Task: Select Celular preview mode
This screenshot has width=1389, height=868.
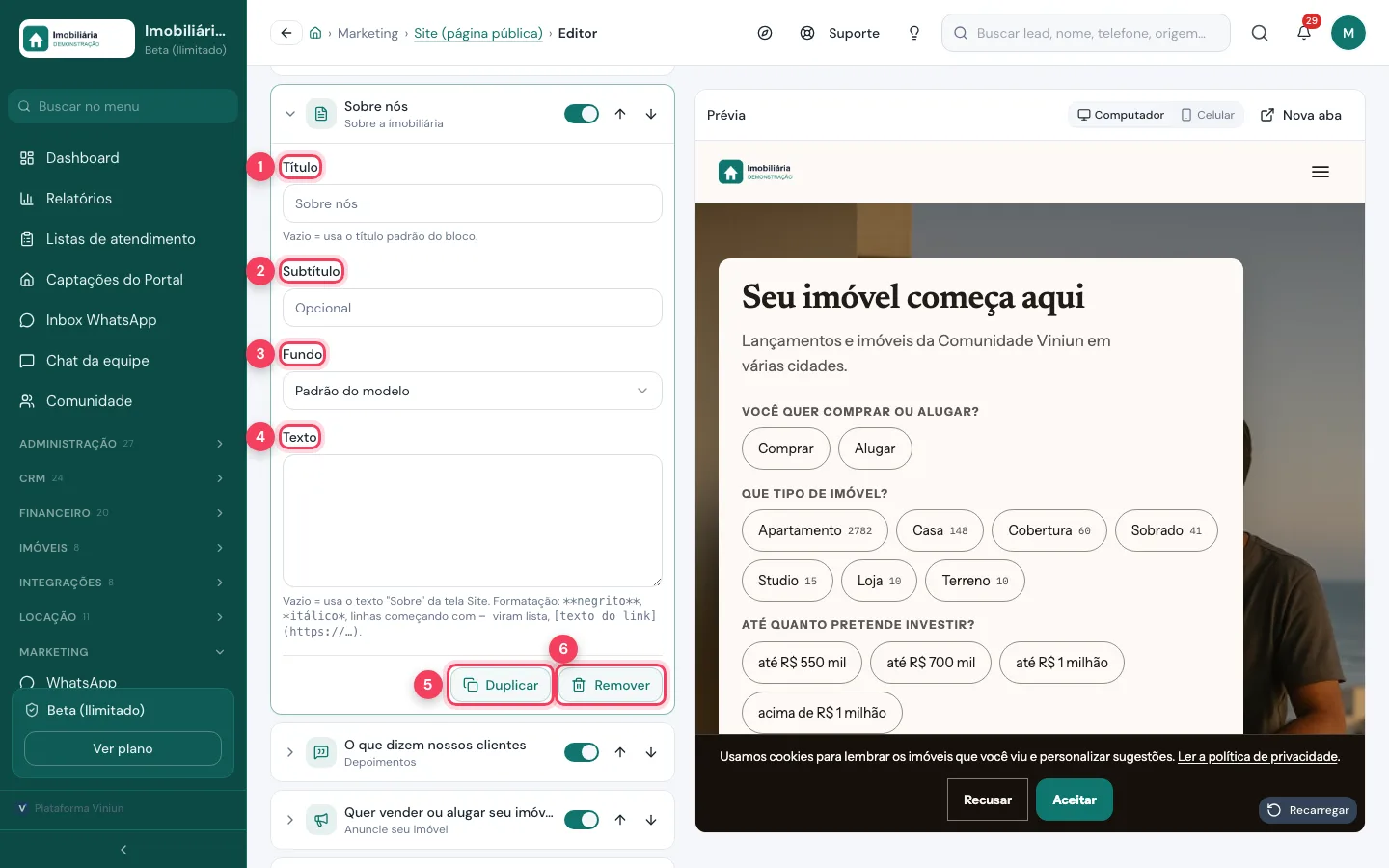Action: 1208,115
